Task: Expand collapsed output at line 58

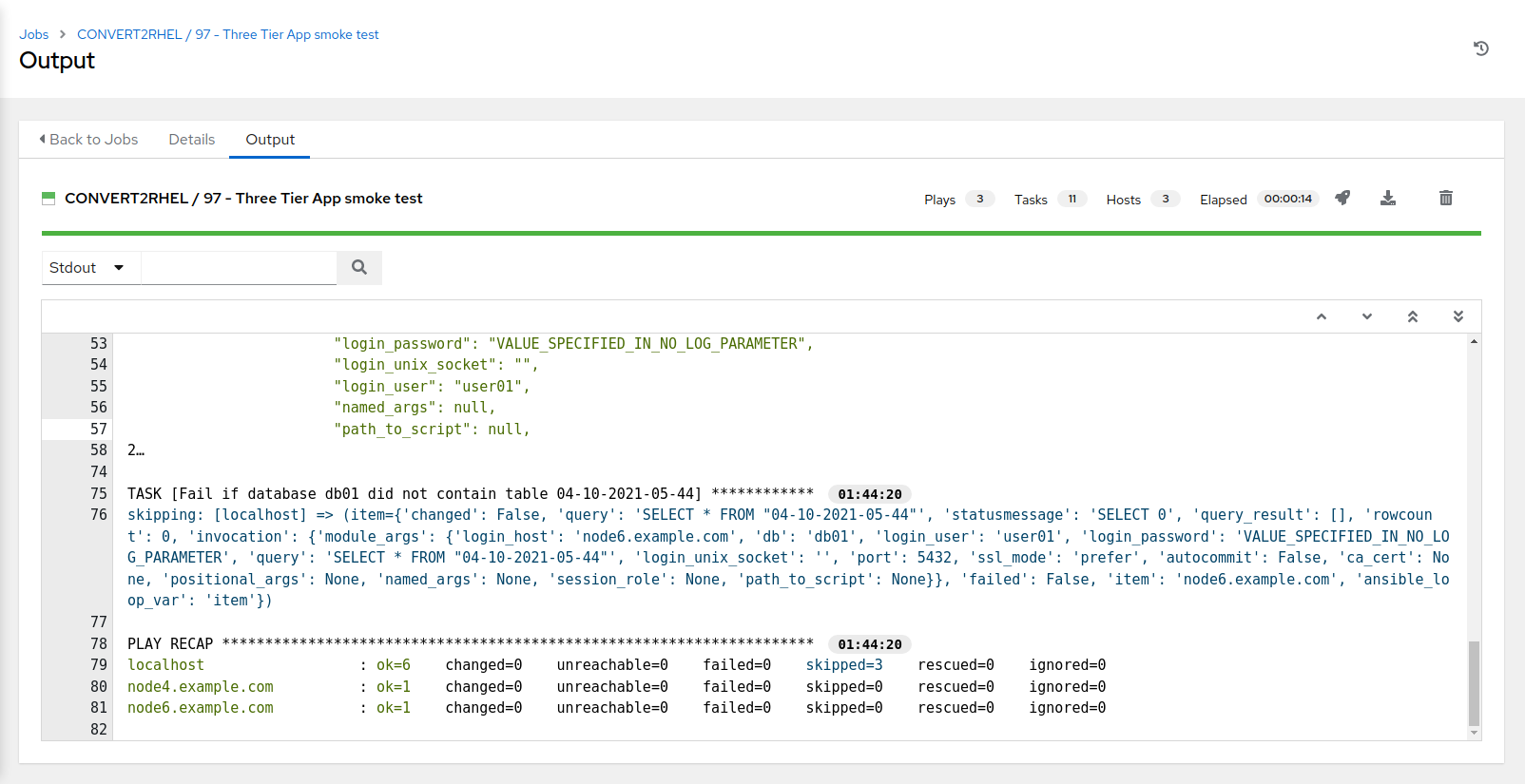Action: 136,450
